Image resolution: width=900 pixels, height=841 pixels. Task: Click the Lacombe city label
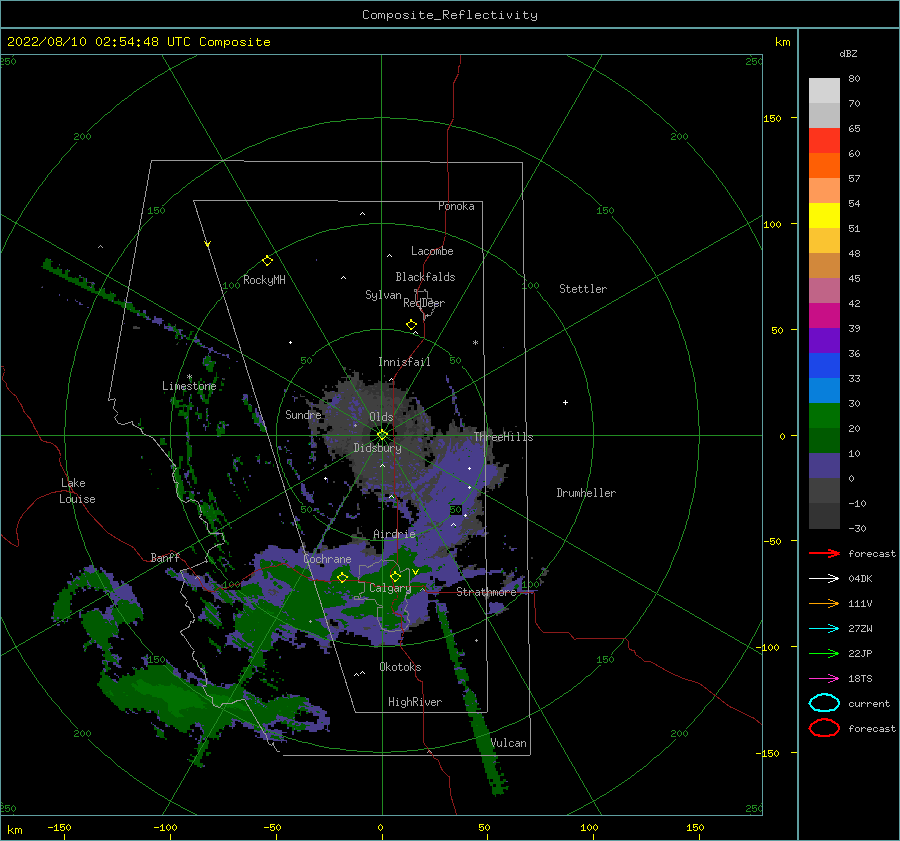click(x=432, y=251)
